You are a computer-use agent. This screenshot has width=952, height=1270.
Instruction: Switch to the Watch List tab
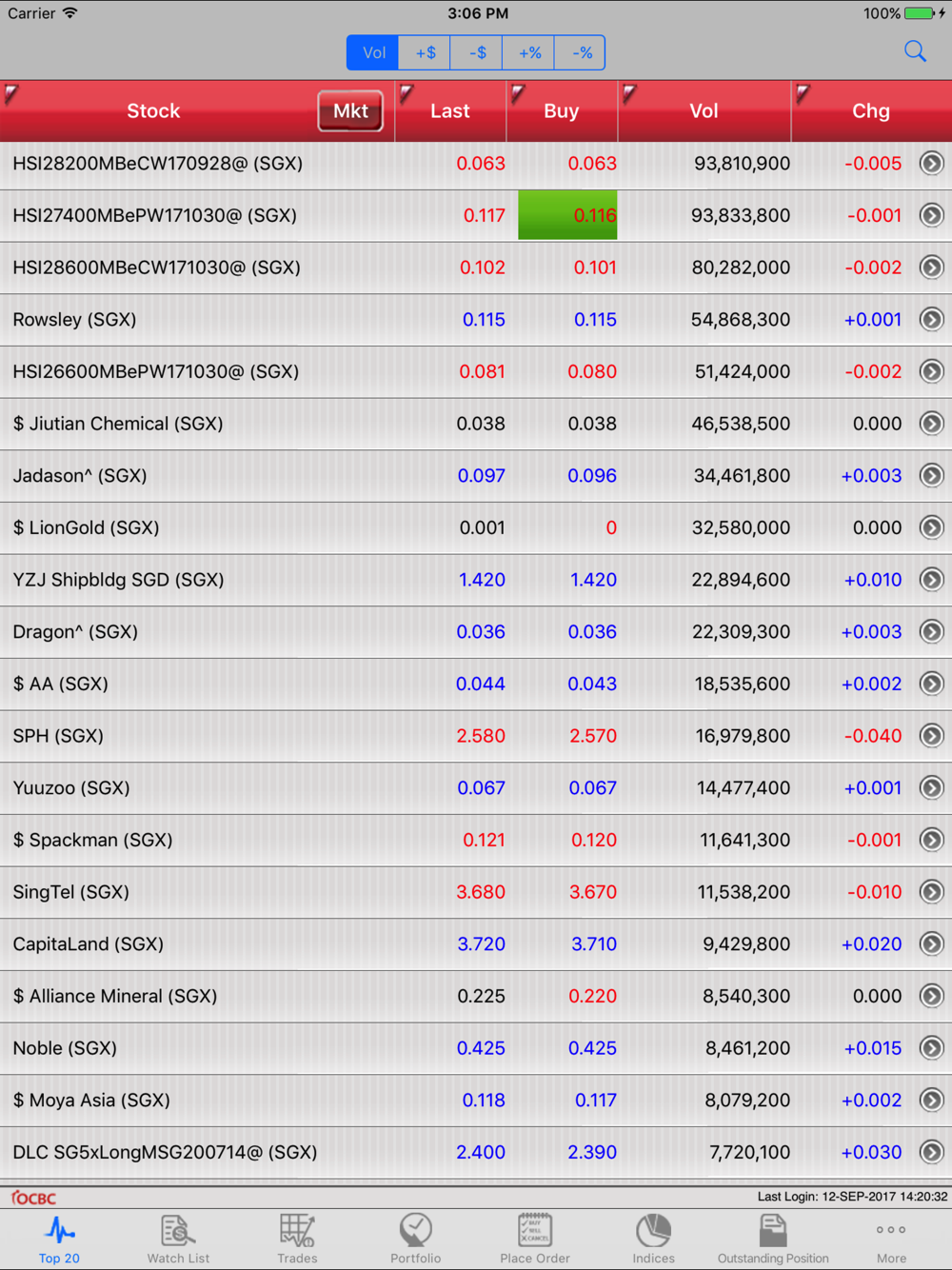pos(178,1240)
